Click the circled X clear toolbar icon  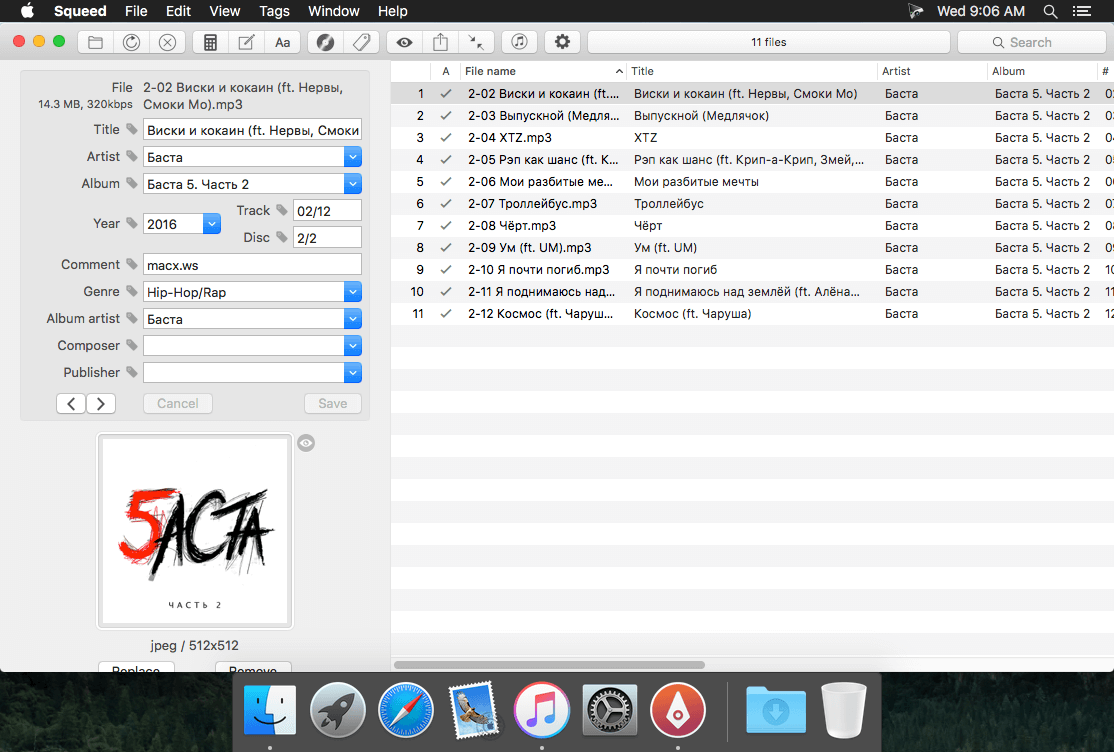(168, 43)
